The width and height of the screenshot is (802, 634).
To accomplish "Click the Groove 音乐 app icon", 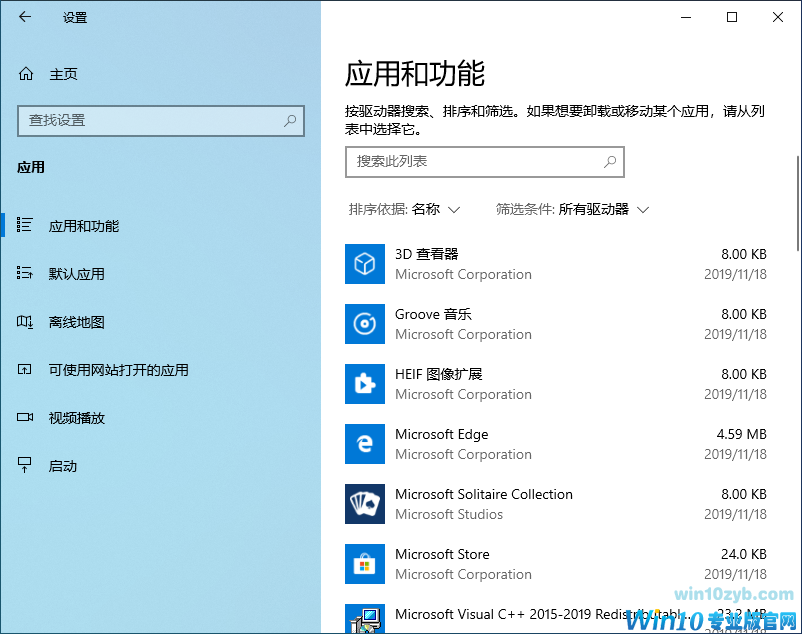I will pyautogui.click(x=365, y=324).
